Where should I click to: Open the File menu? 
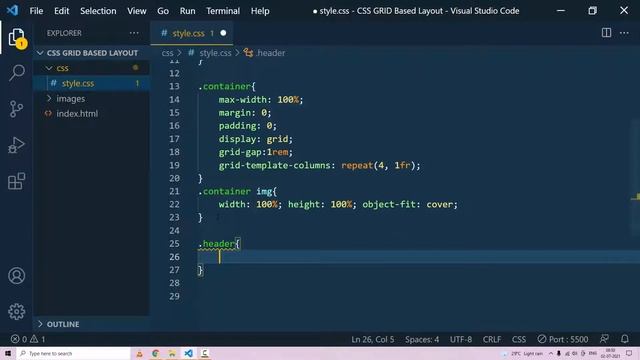click(x=36, y=11)
